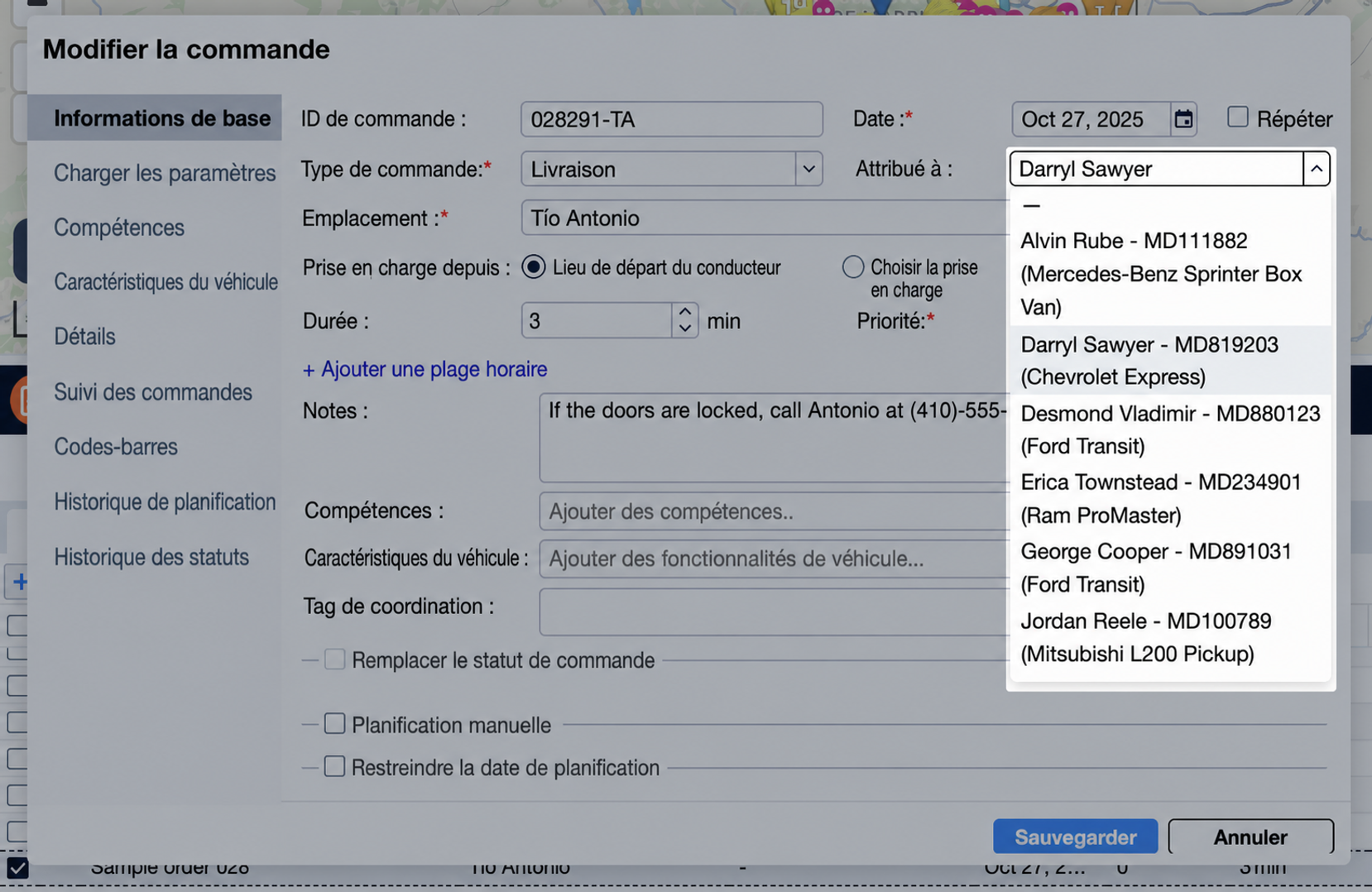Open Suivi des commandes tab
Viewport: 1372px width, 892px height.
pos(153,392)
